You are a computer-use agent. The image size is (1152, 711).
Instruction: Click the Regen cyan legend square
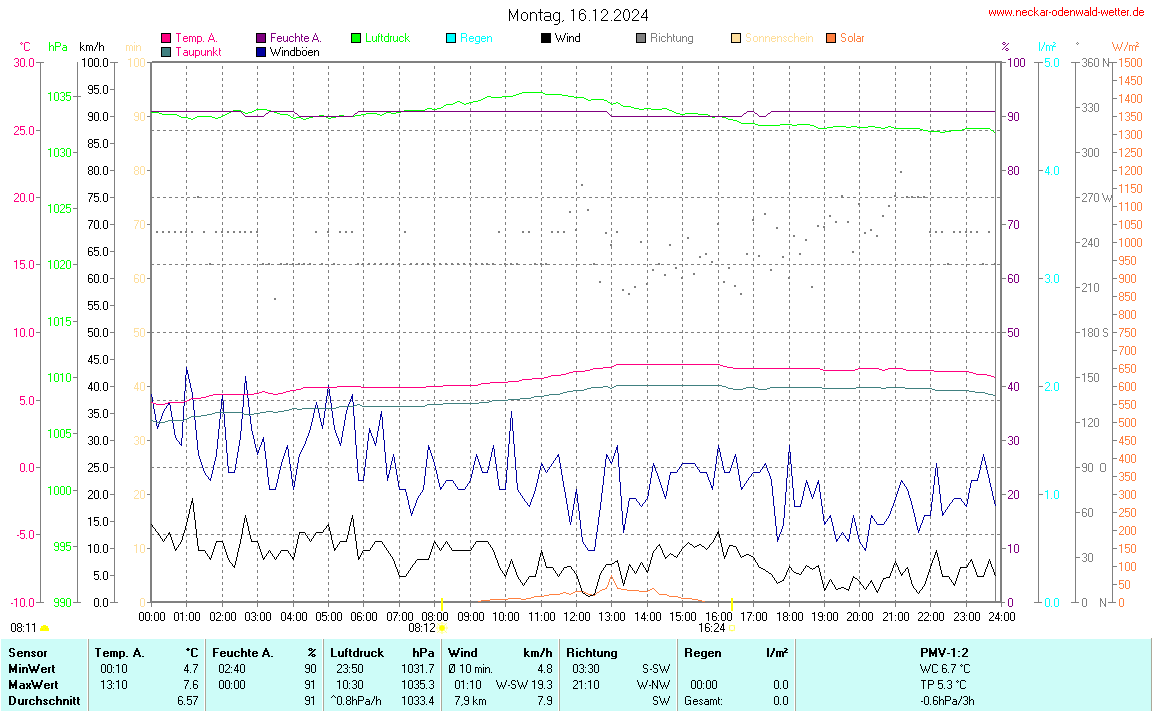point(451,38)
